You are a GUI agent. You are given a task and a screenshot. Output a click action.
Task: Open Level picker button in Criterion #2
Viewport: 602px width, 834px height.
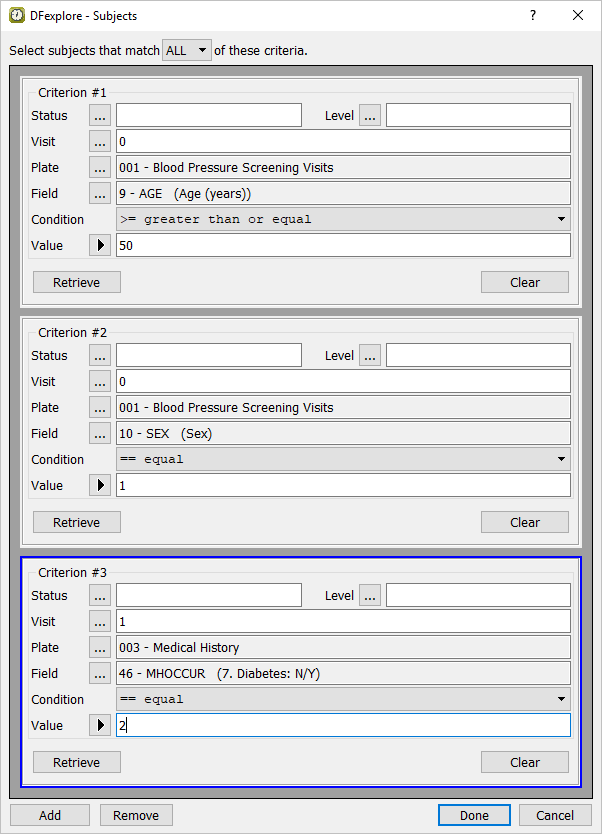click(370, 356)
